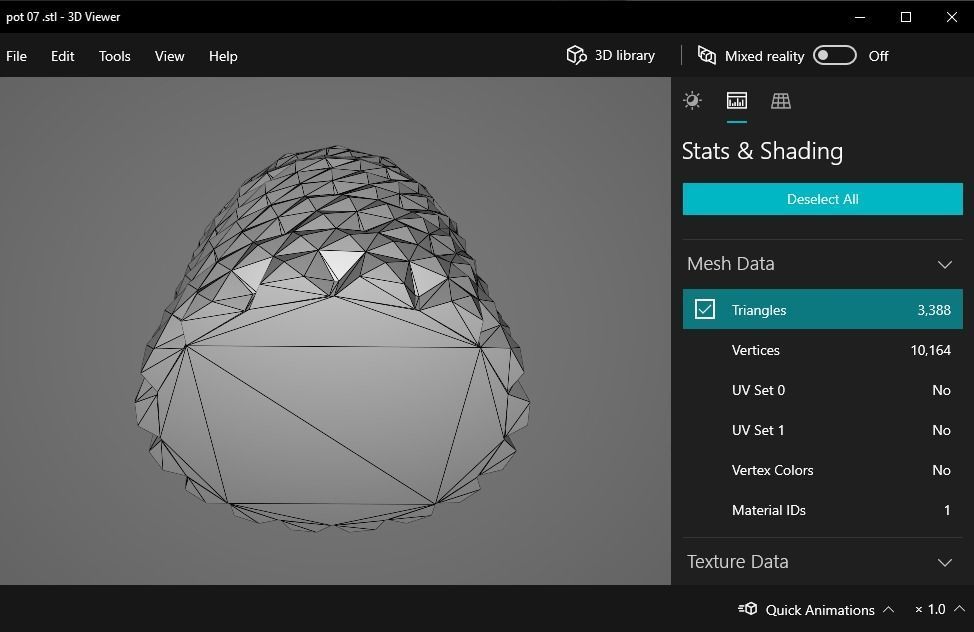Select the UV Set 0 row
Viewport: 974px width, 632px height.
[x=822, y=390]
